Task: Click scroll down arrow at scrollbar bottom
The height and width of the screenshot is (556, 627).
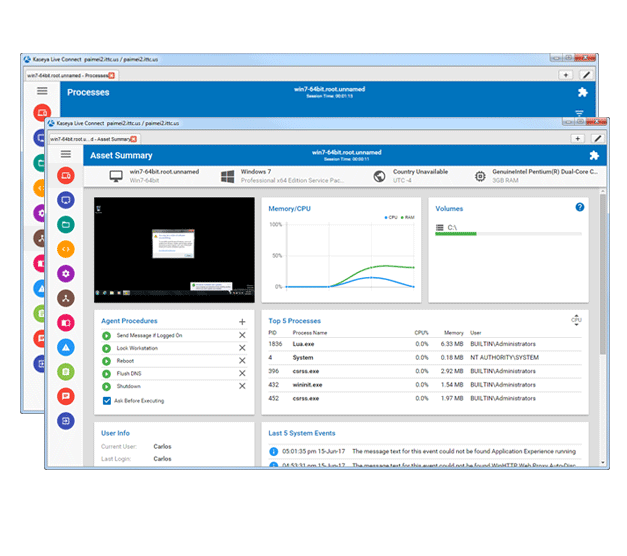Action: [x=603, y=463]
